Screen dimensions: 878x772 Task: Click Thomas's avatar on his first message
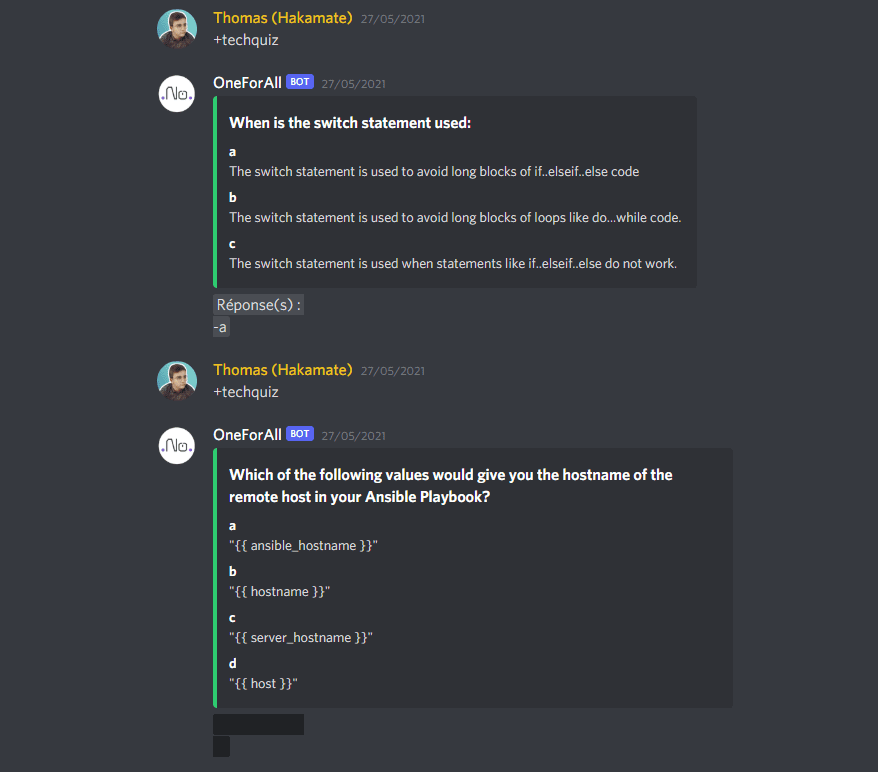pos(177,28)
